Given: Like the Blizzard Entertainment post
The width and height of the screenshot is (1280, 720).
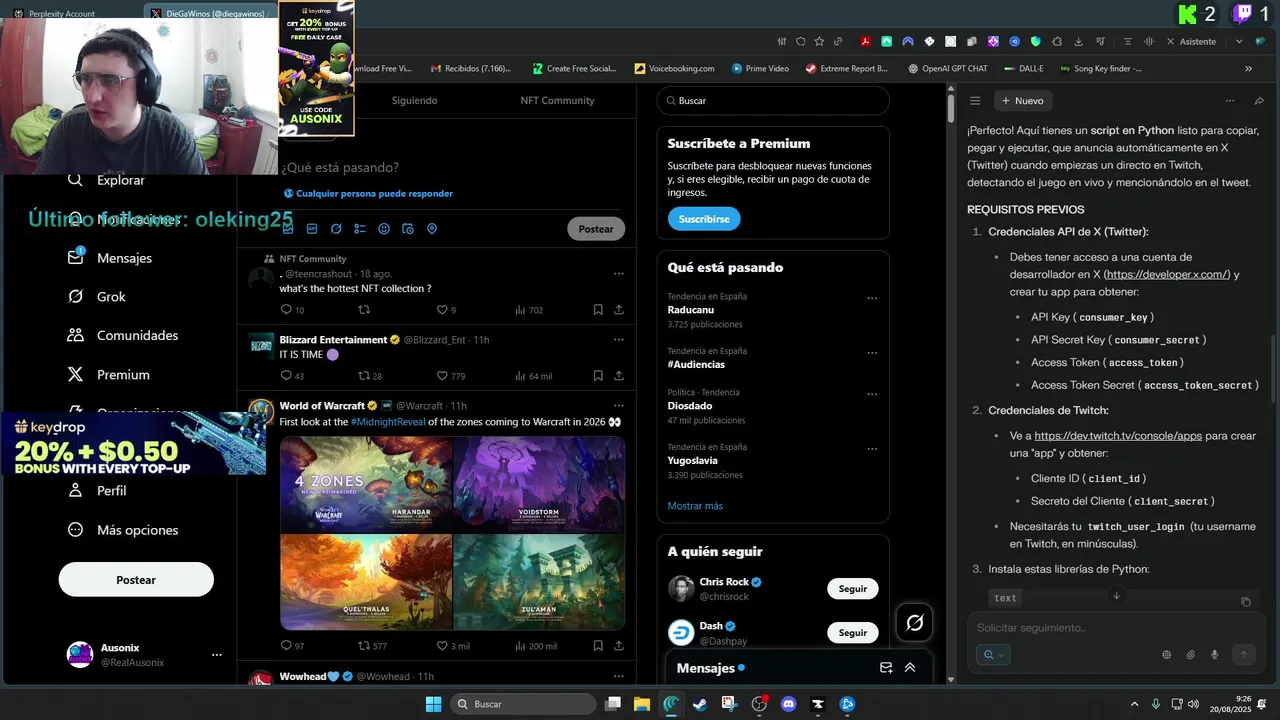Looking at the screenshot, I should [x=451, y=376].
